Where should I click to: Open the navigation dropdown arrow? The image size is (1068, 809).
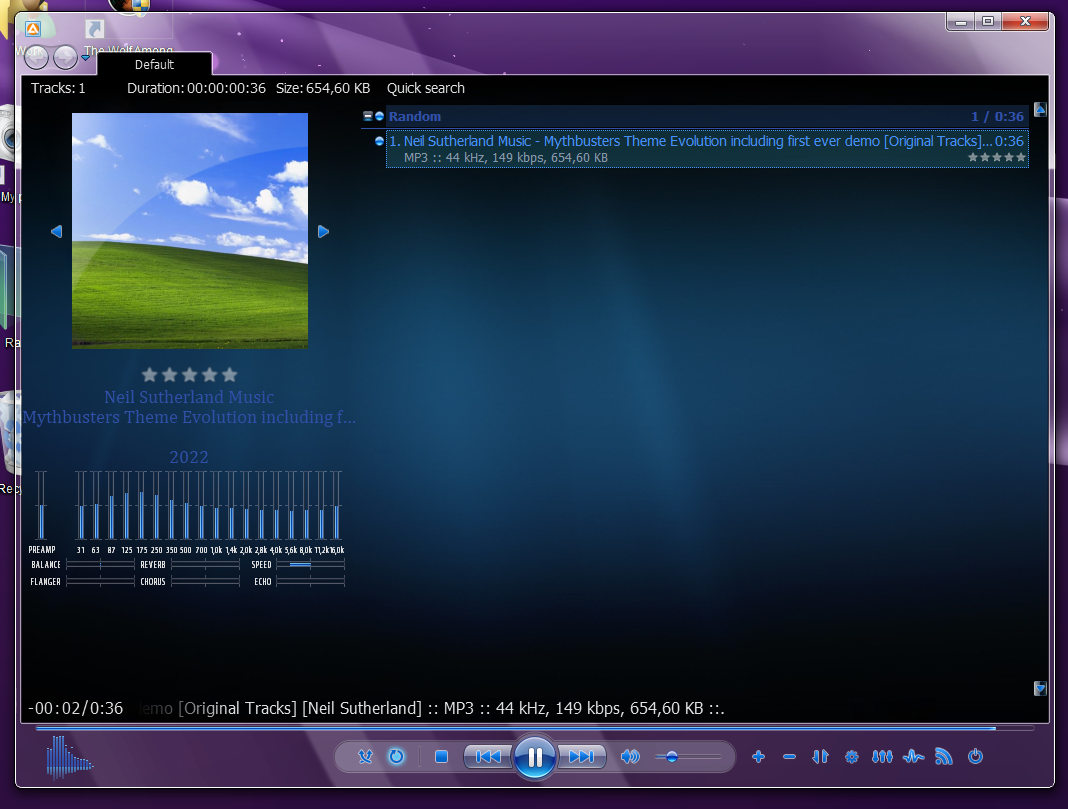(86, 58)
